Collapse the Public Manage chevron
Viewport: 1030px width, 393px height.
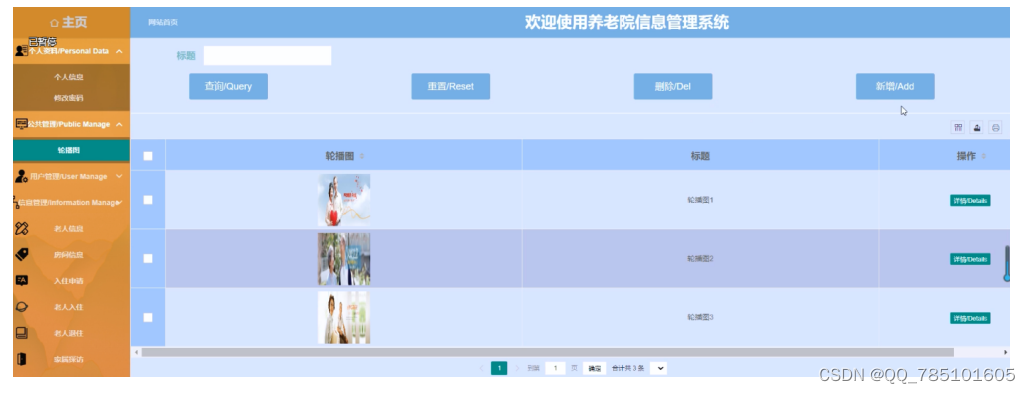(119, 124)
